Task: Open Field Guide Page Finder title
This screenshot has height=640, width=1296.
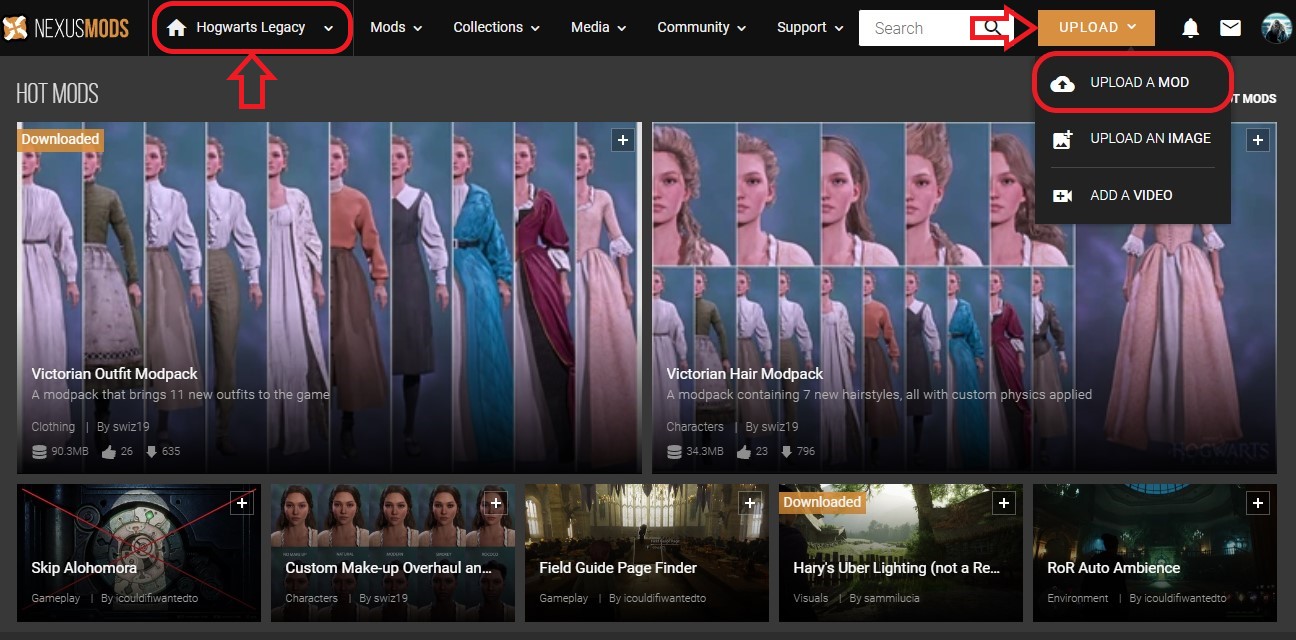Action: click(x=618, y=567)
